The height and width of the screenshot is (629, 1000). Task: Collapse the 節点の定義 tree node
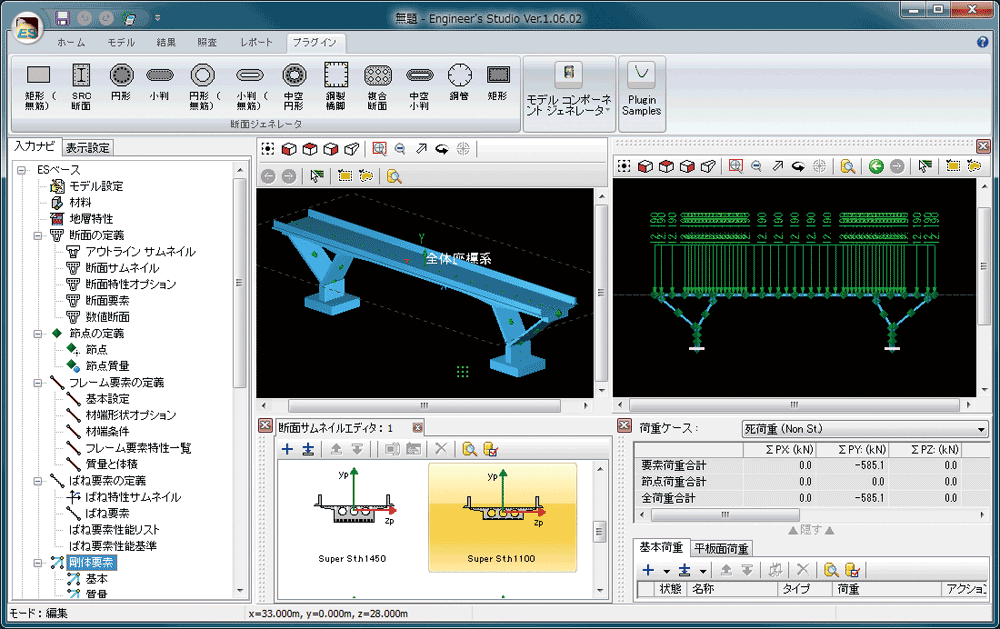[38, 334]
